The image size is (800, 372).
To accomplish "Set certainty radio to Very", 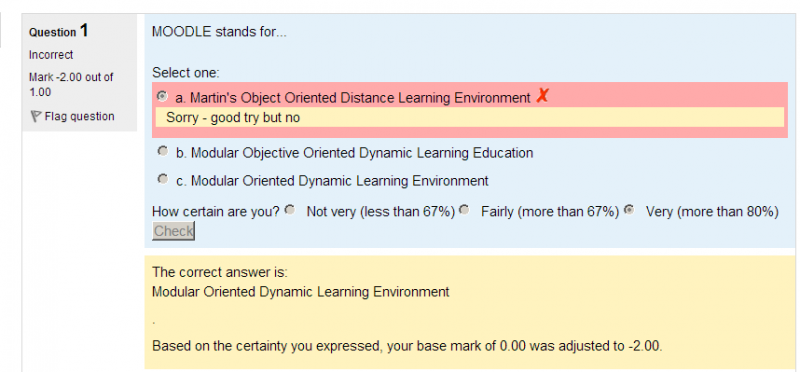I will [x=630, y=210].
